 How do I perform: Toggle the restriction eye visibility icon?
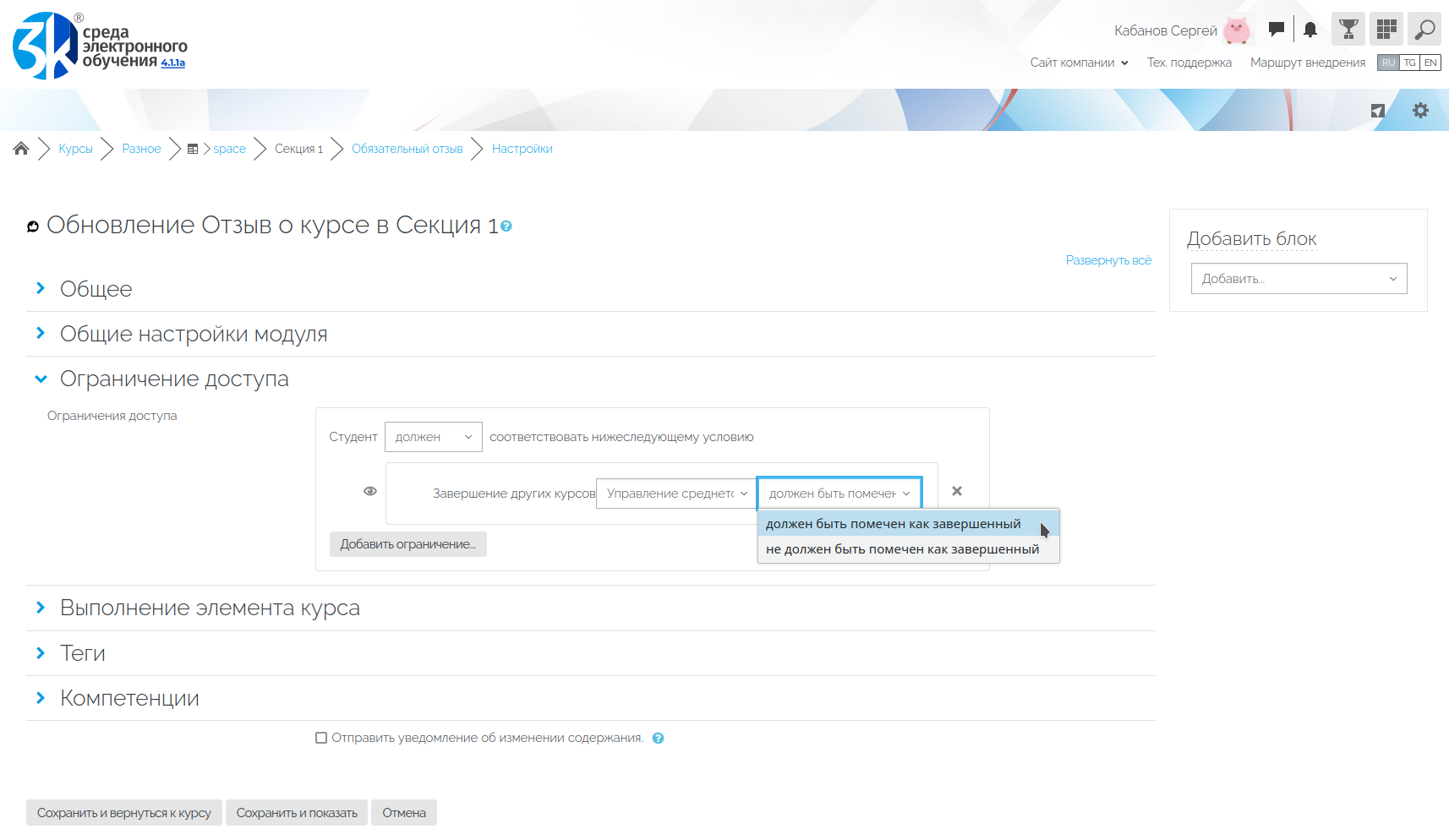tap(370, 491)
